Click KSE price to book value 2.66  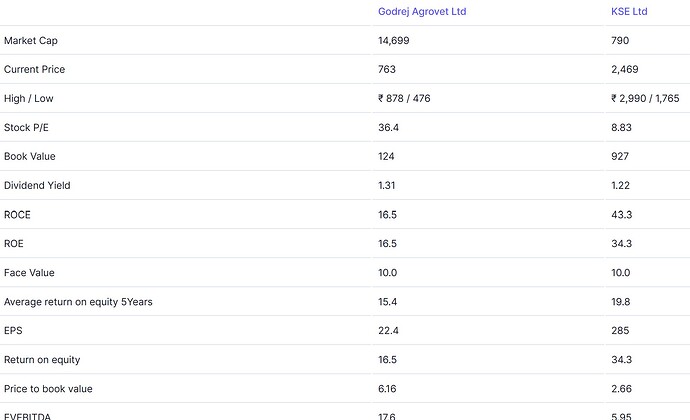click(x=621, y=389)
